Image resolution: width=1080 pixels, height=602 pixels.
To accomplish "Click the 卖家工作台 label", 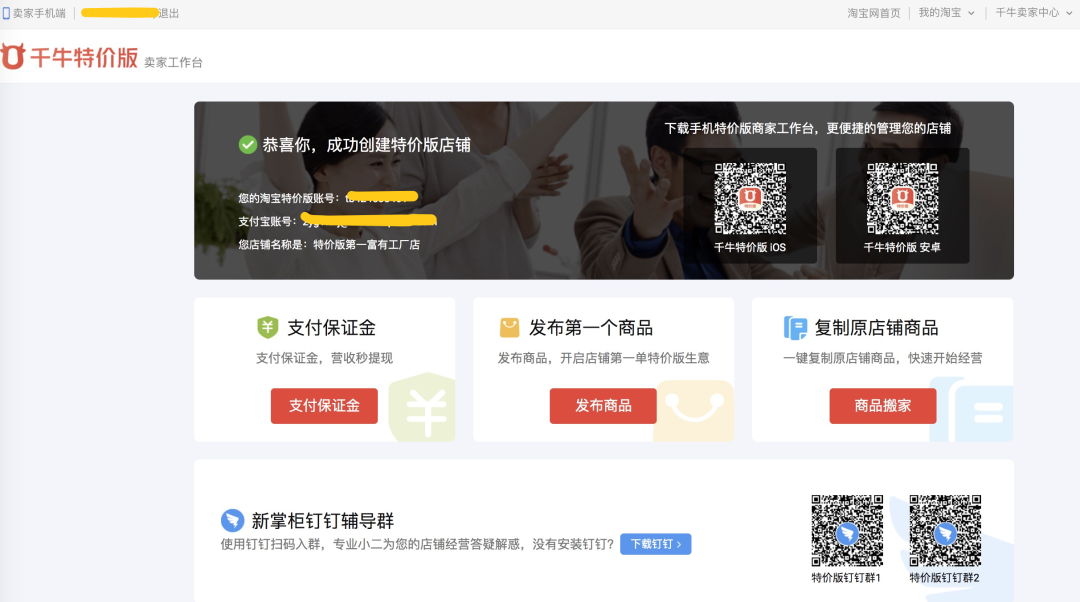I will pos(173,63).
